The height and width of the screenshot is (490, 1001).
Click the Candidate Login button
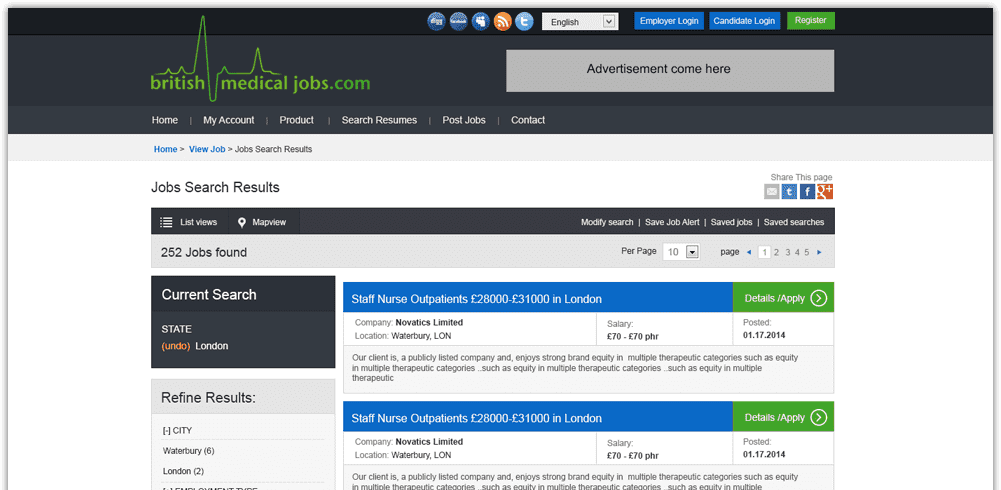coord(744,20)
